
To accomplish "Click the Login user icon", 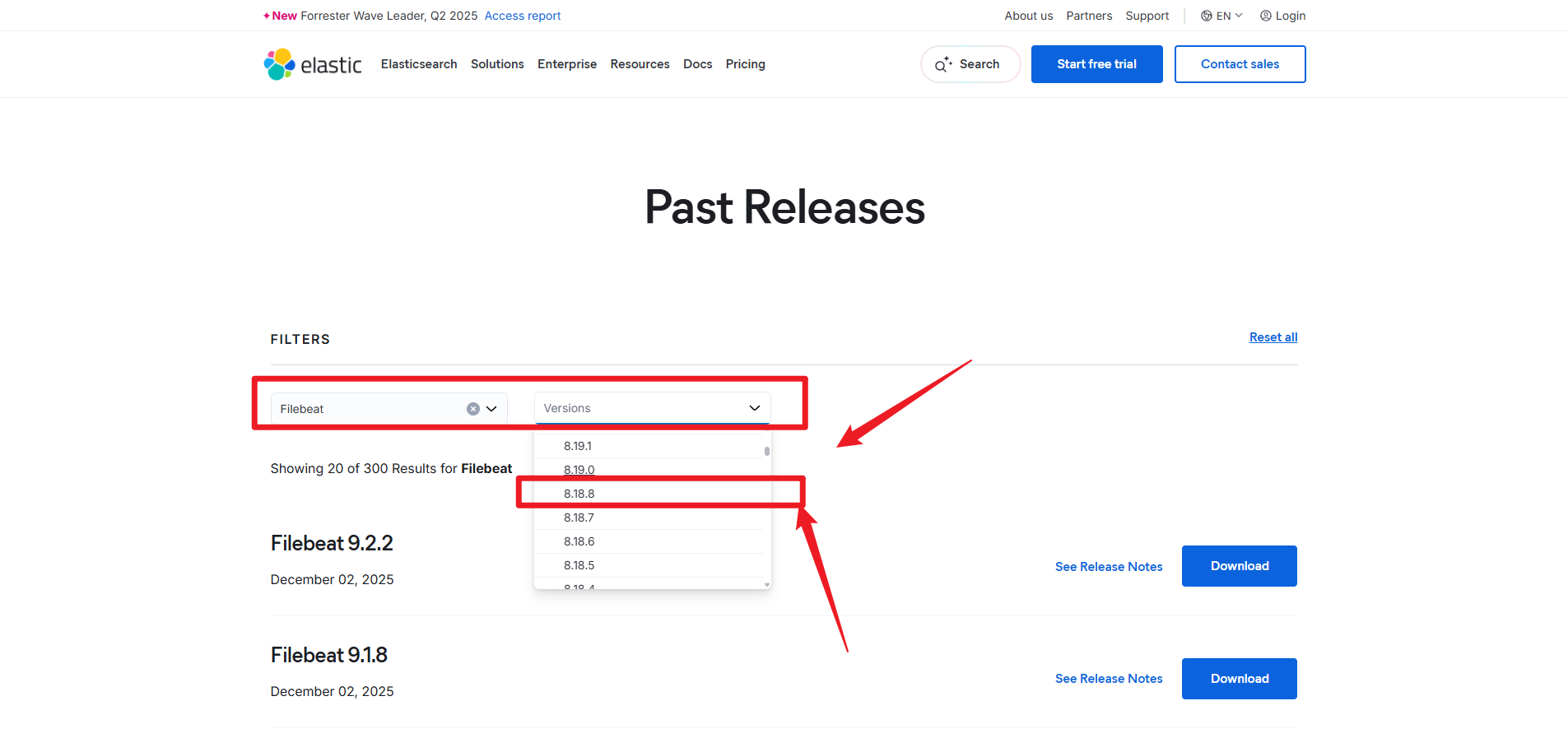I will coord(1266,16).
